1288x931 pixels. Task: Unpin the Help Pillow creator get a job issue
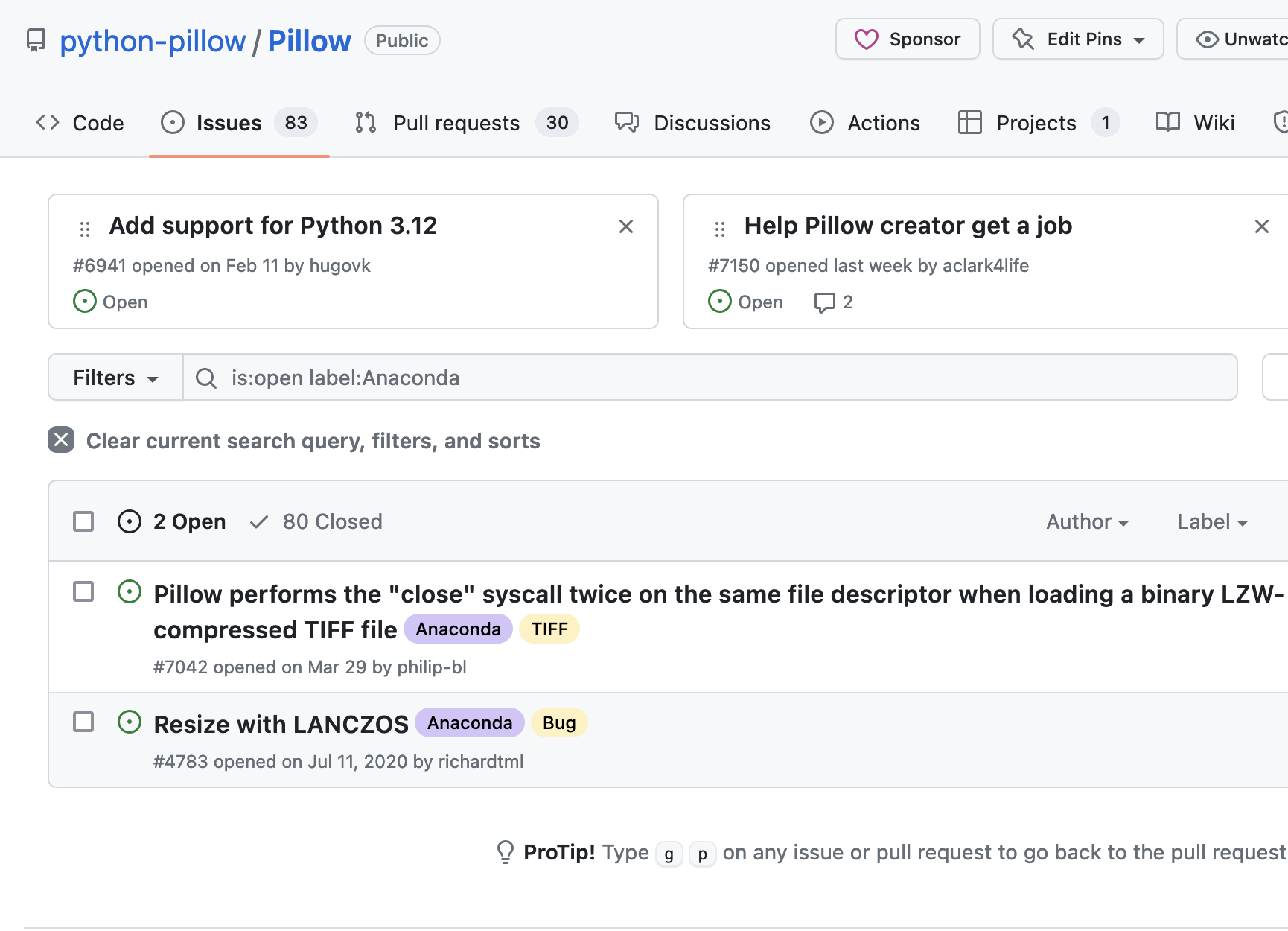[1262, 226]
